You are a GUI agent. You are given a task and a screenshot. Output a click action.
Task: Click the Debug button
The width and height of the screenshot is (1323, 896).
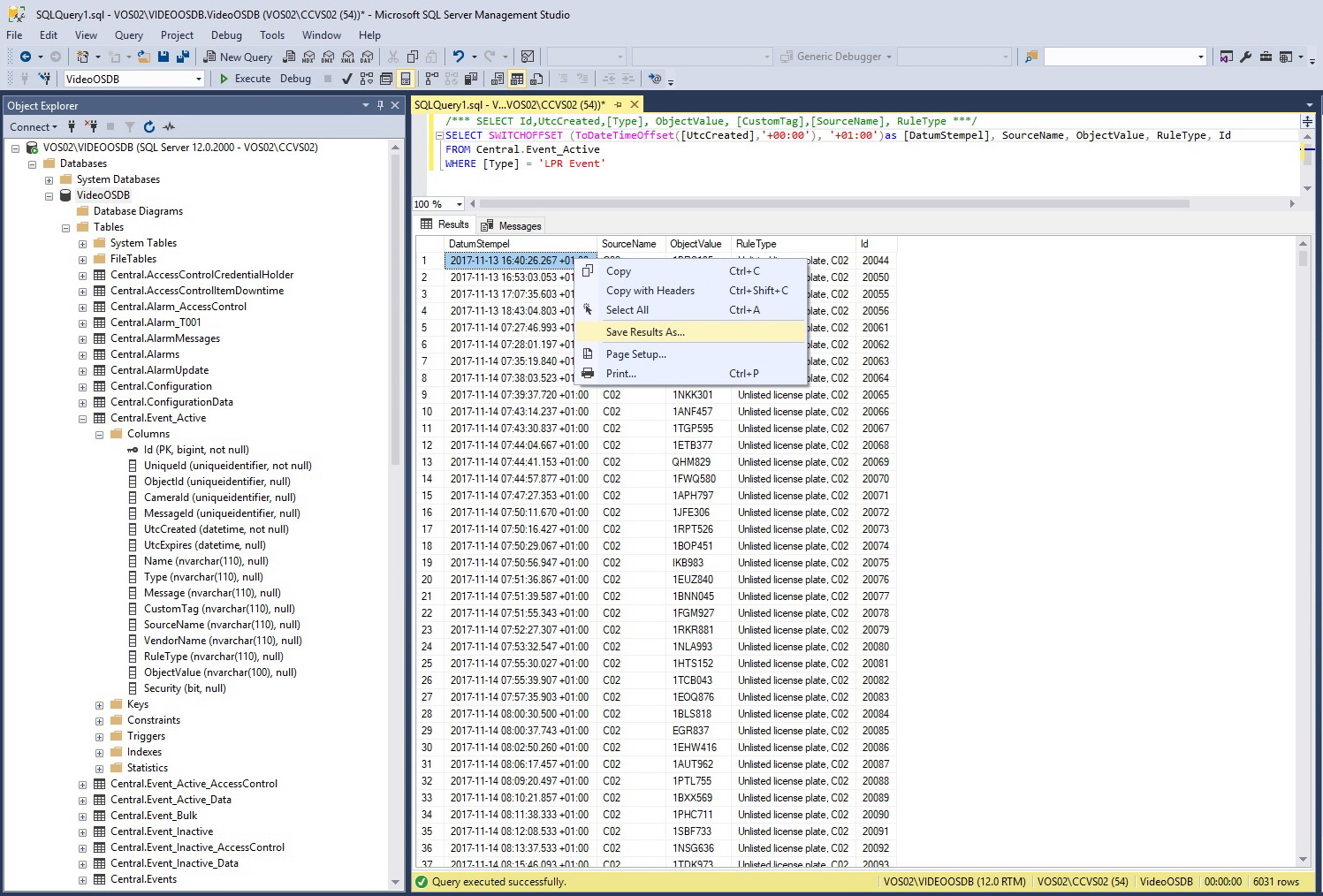coord(295,79)
